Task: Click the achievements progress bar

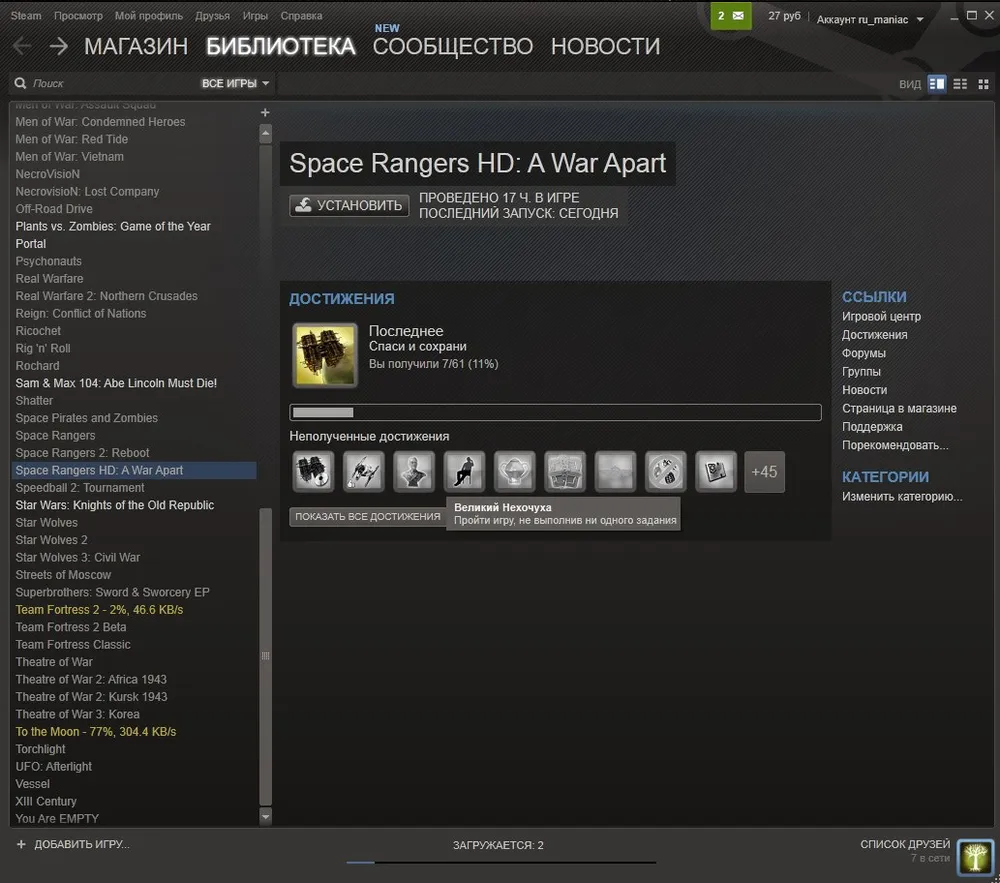Action: 555,412
